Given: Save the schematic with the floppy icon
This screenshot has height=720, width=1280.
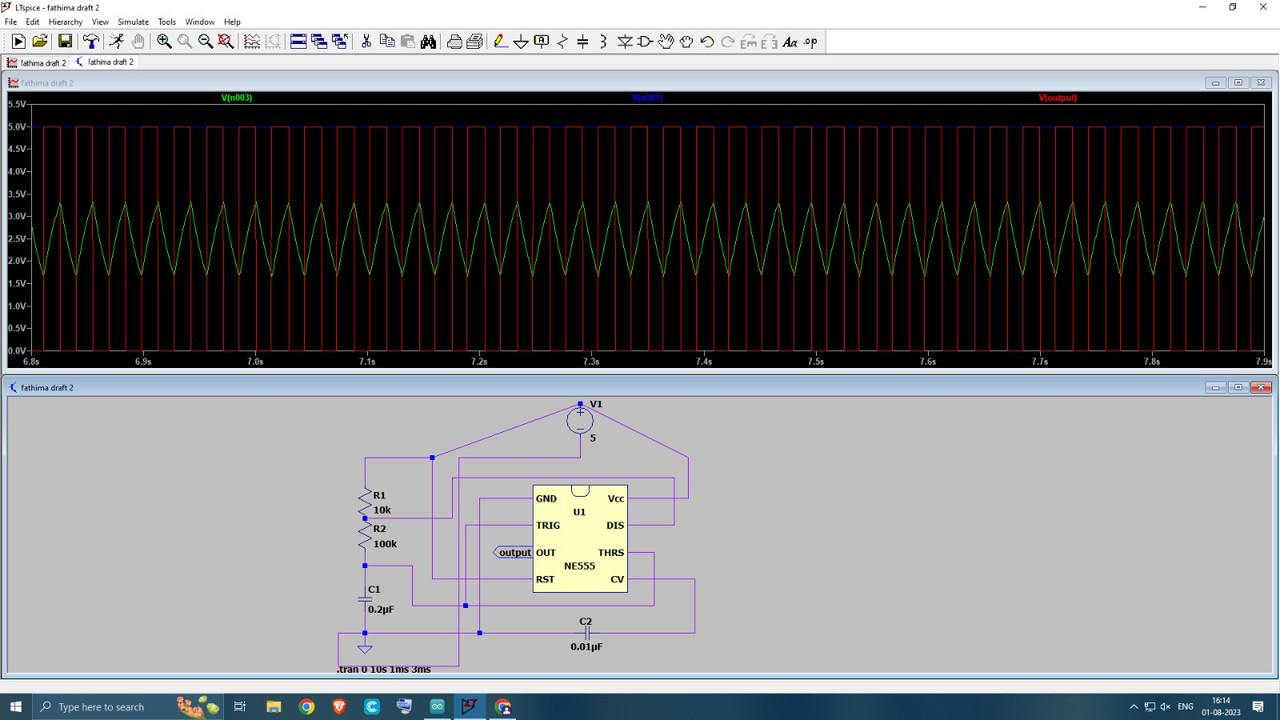Looking at the screenshot, I should [65, 41].
